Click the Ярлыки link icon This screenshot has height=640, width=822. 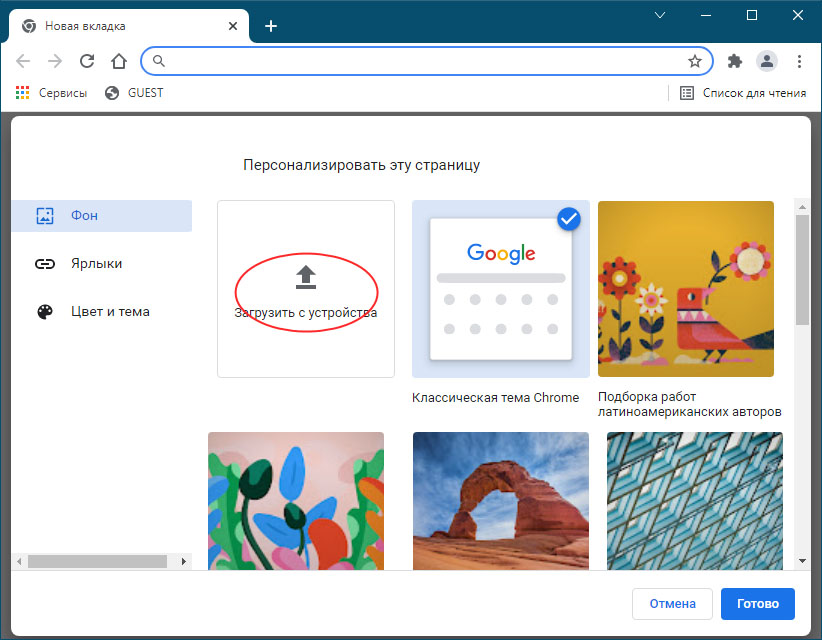(45, 264)
